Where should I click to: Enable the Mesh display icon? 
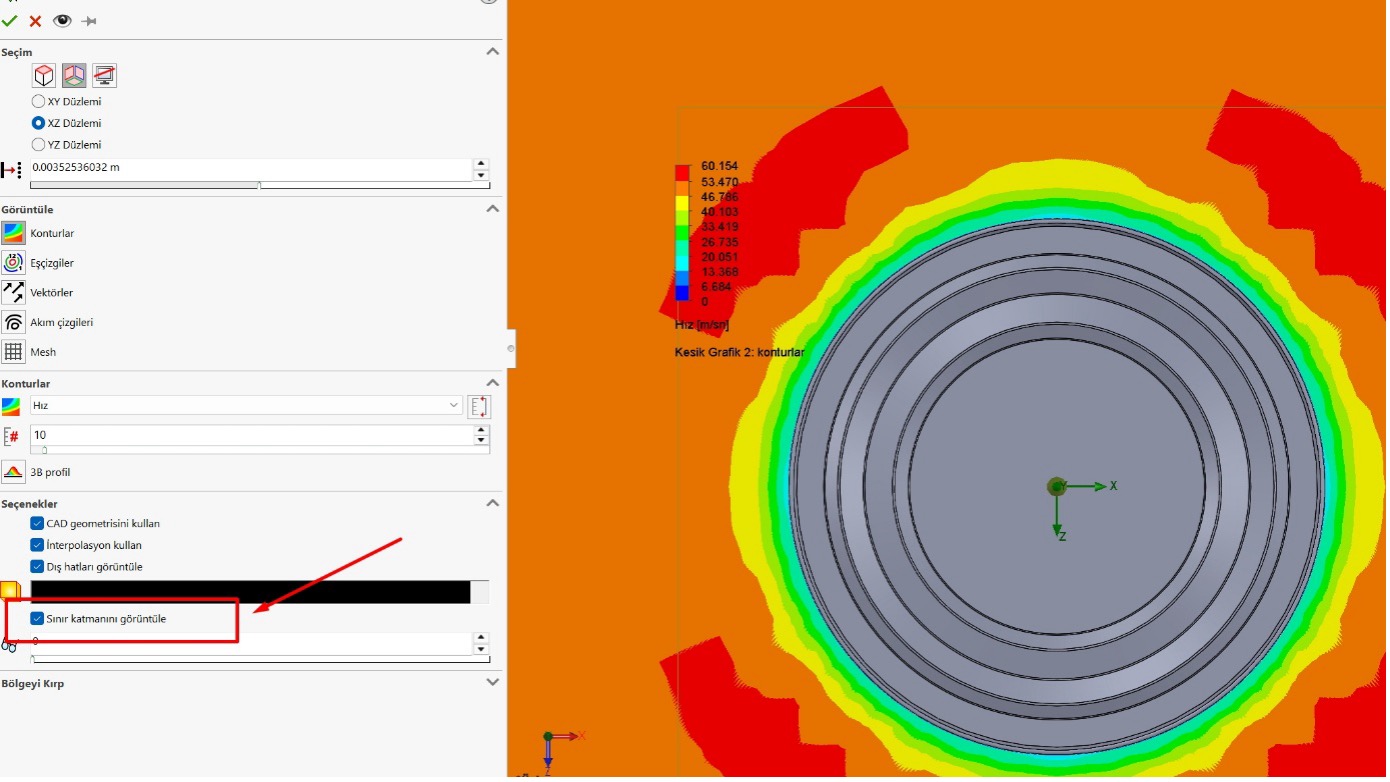(13, 351)
